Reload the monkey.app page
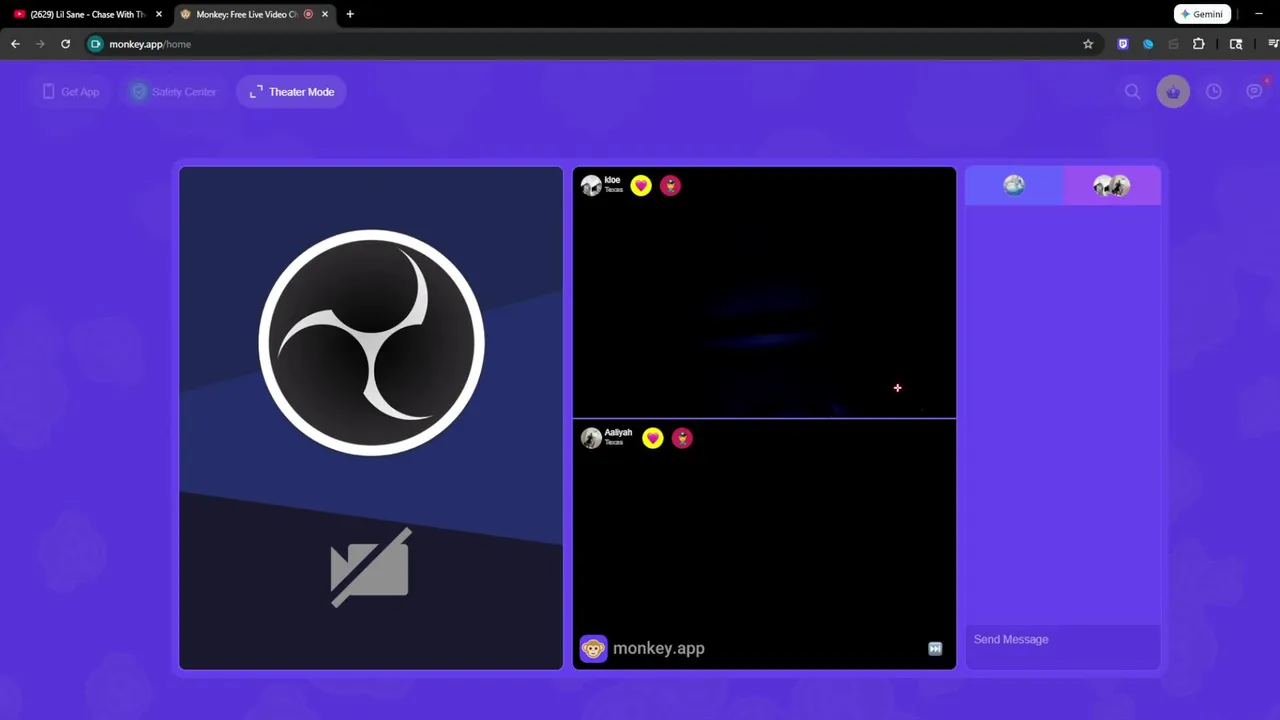Image resolution: width=1280 pixels, height=720 pixels. pyautogui.click(x=65, y=44)
